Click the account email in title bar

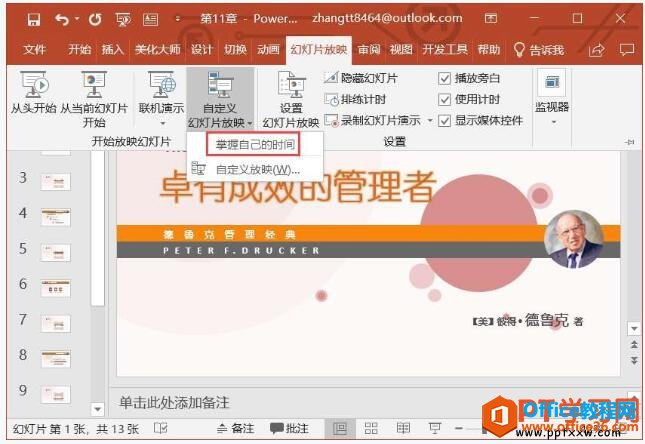[x=387, y=18]
